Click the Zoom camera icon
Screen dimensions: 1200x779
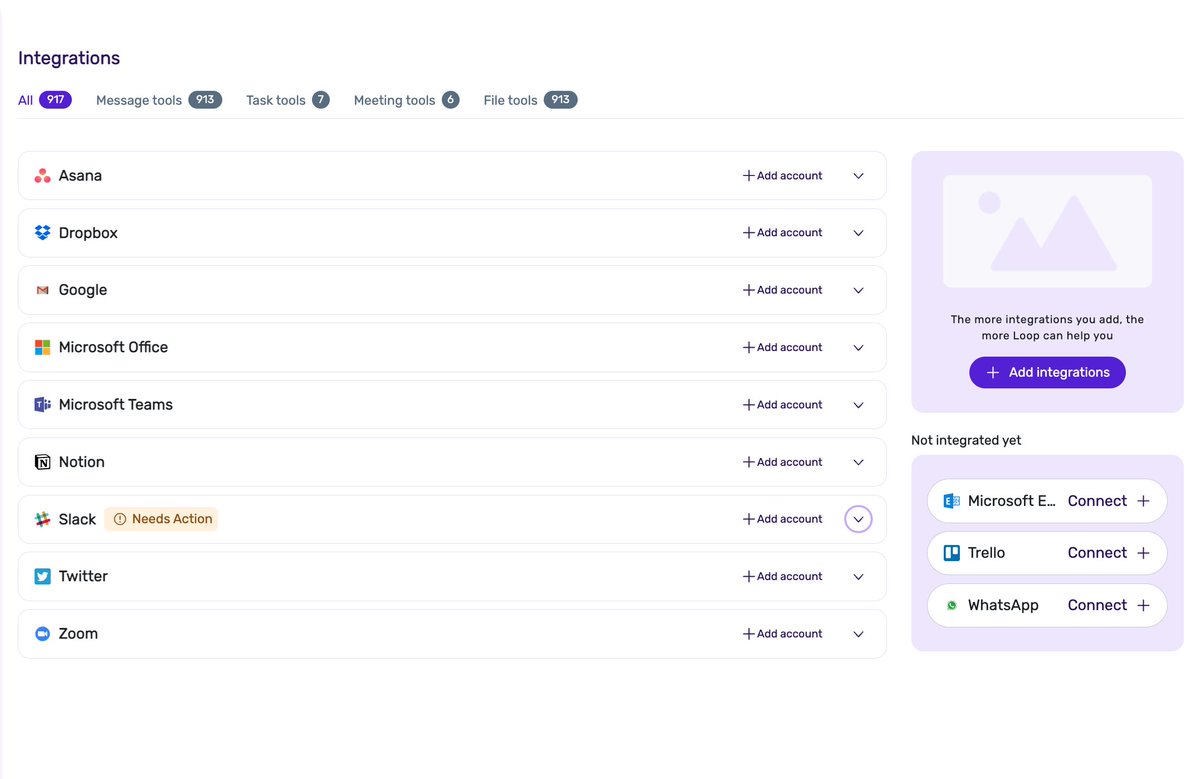click(x=42, y=634)
